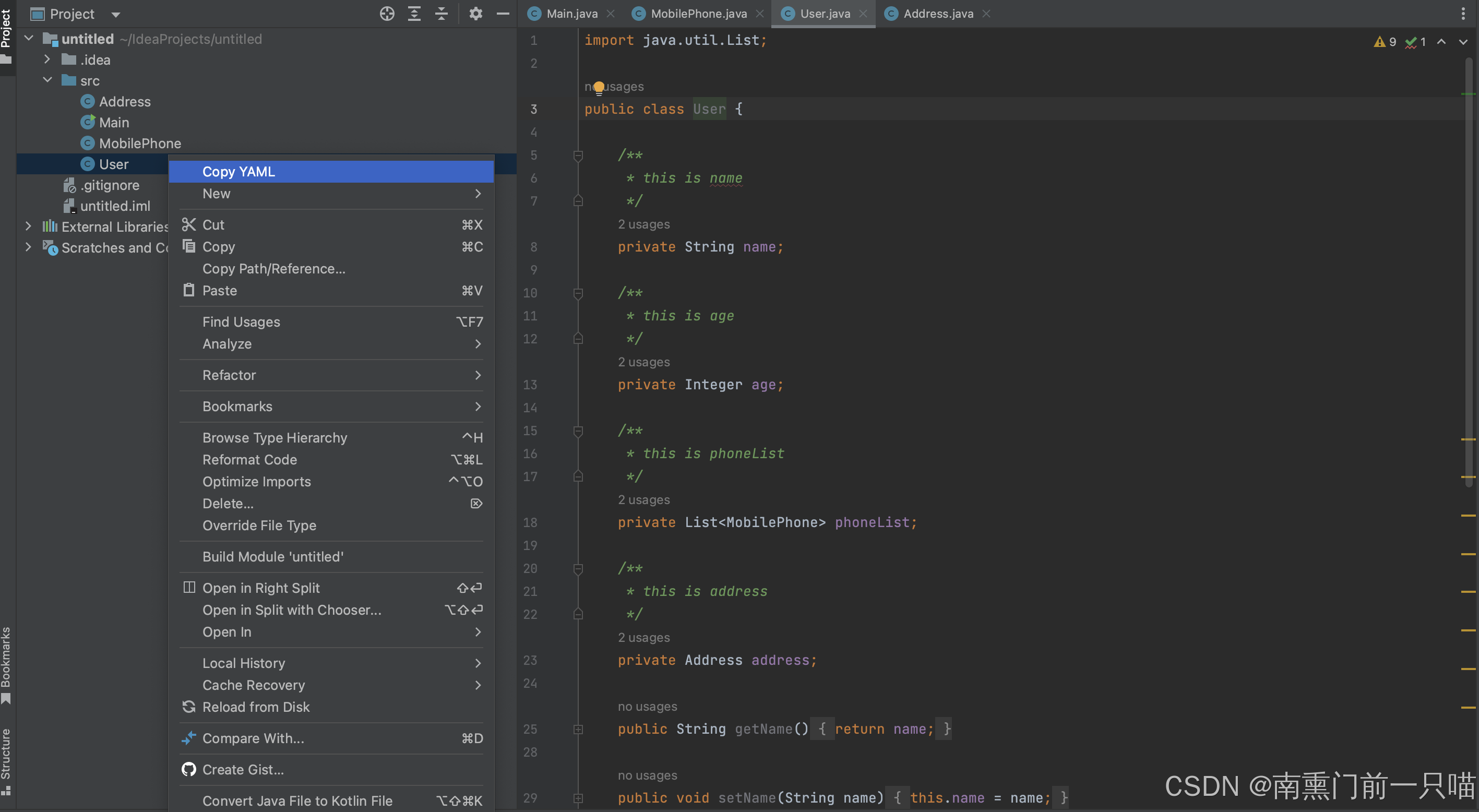Choose Paste in context menu
The height and width of the screenshot is (812, 1479).
coord(331,290)
